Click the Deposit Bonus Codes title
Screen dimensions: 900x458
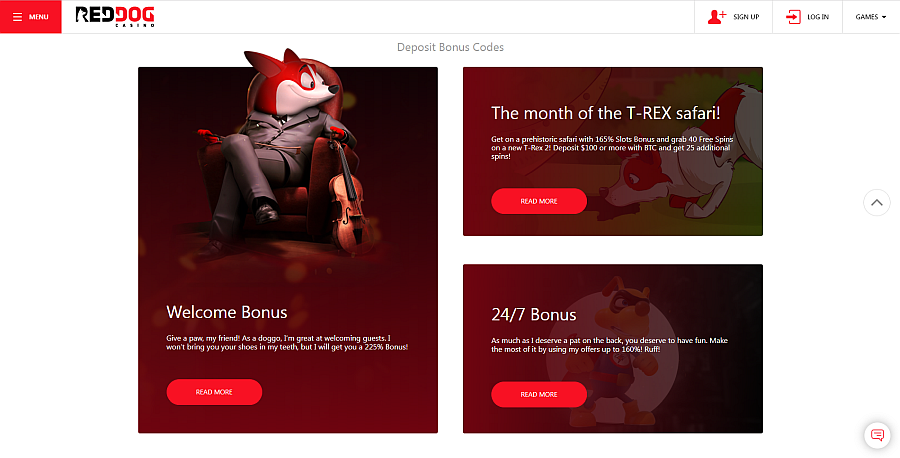(x=451, y=47)
